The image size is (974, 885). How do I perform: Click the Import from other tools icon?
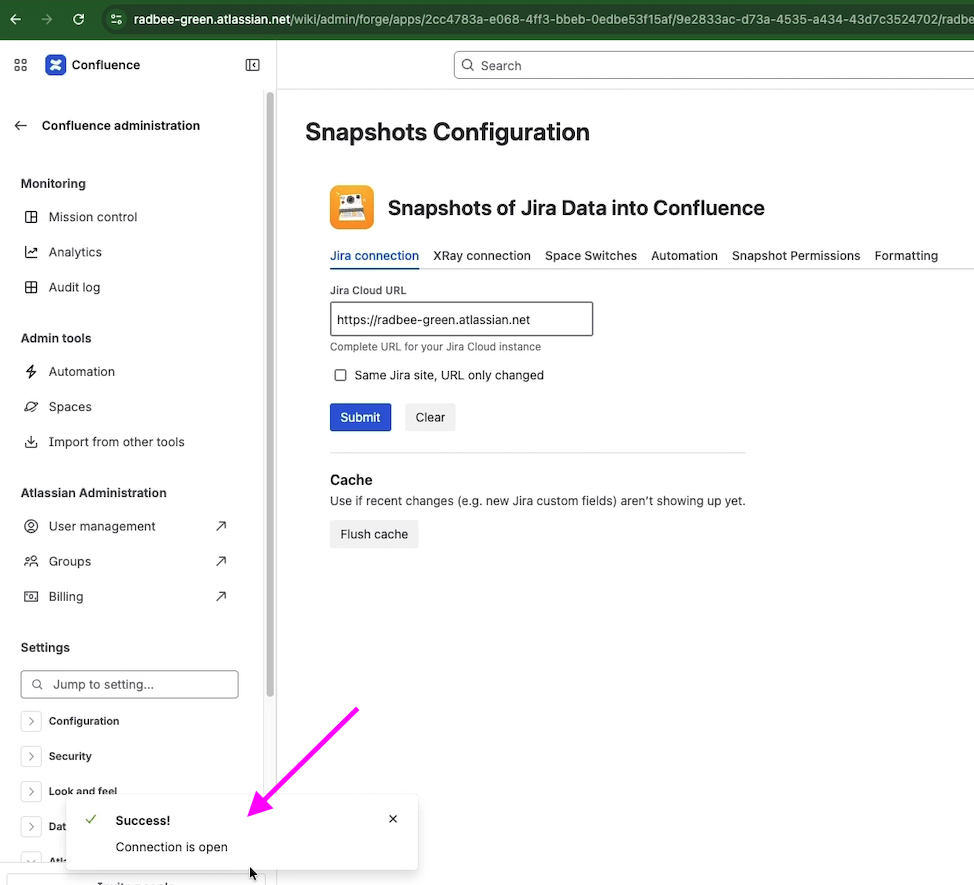point(31,442)
